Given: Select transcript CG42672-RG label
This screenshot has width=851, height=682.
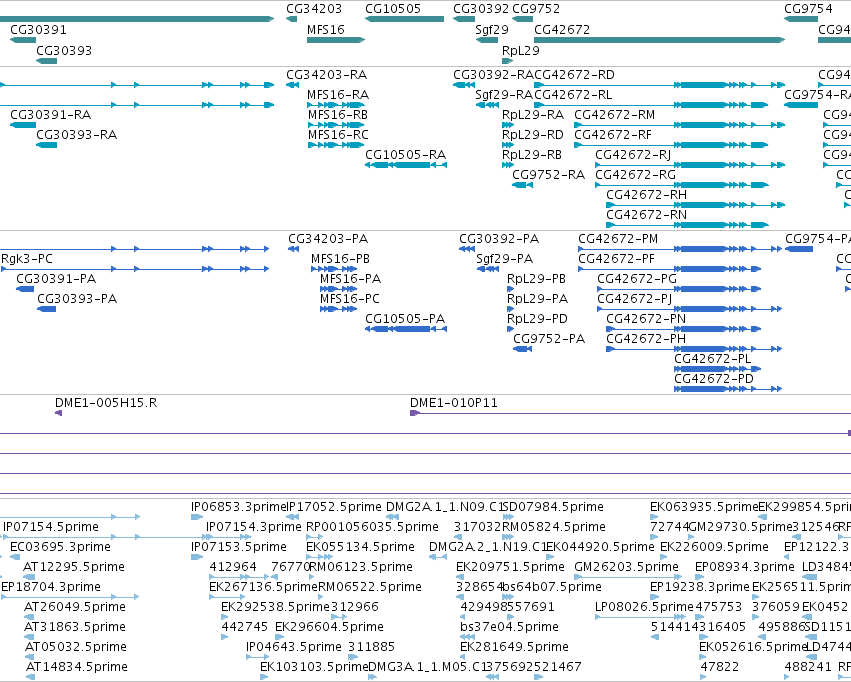Looking at the screenshot, I should (x=635, y=175).
